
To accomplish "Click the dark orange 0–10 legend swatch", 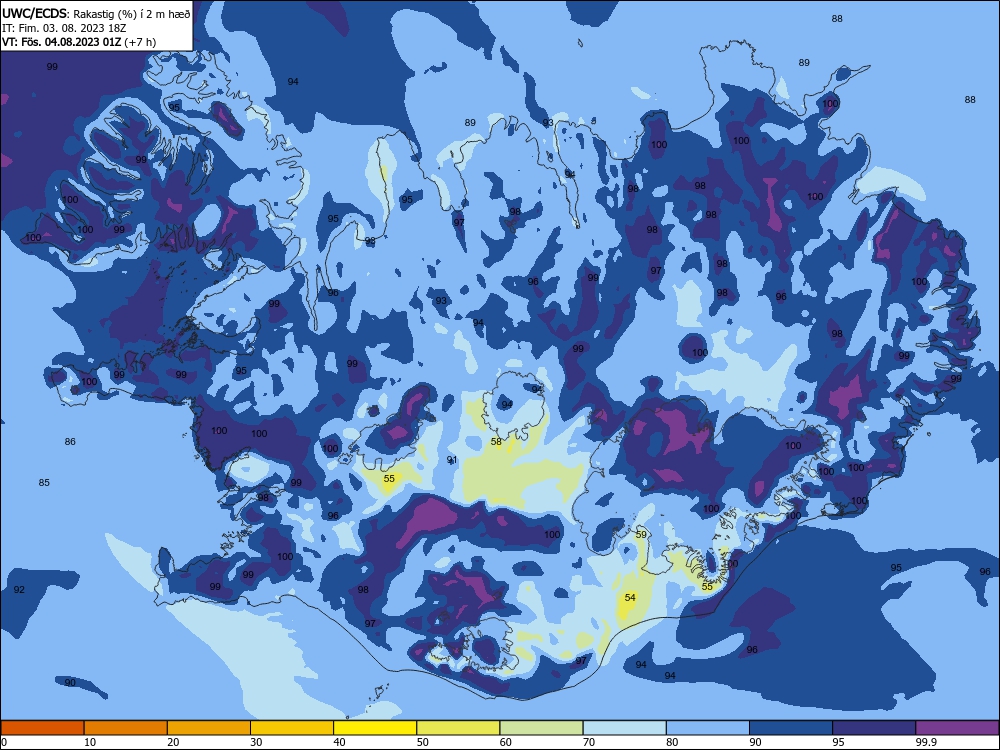I will click(x=42, y=728).
